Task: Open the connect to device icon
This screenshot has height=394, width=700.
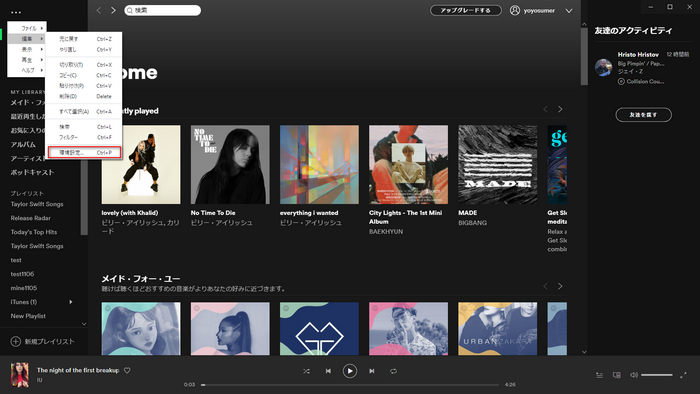Action: point(617,375)
